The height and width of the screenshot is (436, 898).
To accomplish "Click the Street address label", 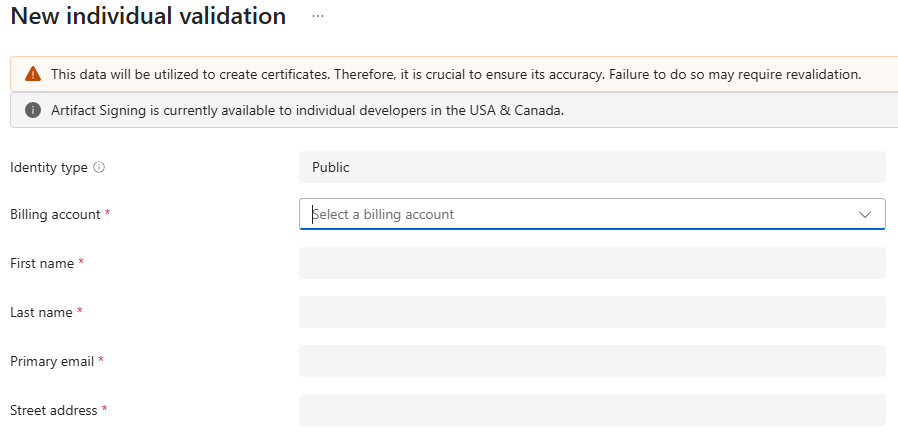I will pos(54,410).
